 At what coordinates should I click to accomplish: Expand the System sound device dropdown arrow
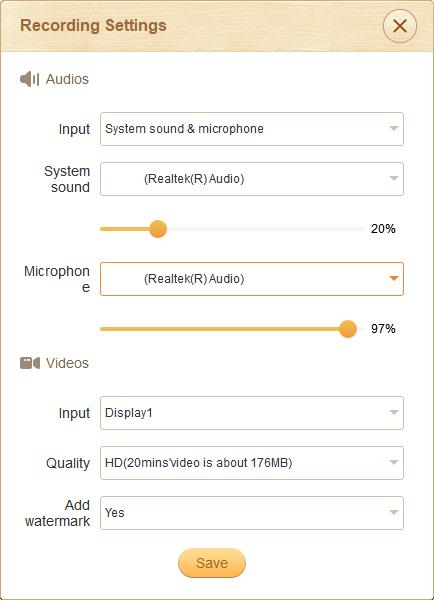point(393,179)
